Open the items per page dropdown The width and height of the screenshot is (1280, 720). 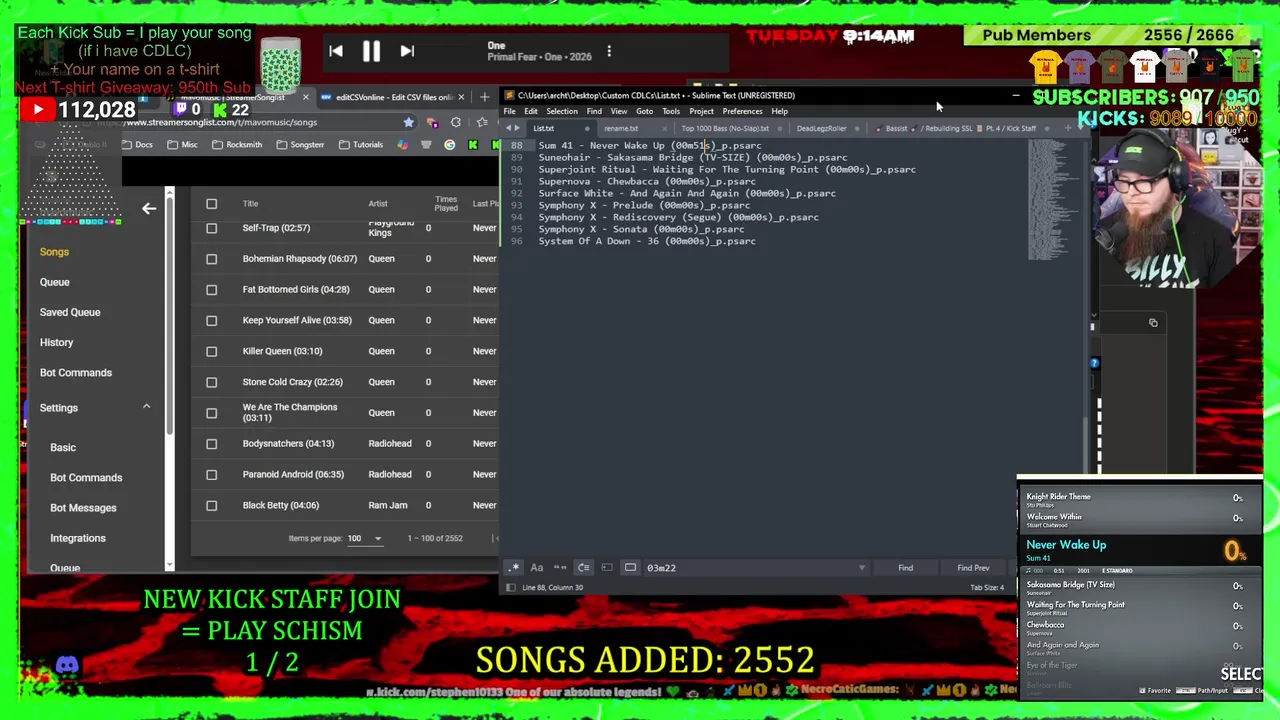tap(364, 538)
